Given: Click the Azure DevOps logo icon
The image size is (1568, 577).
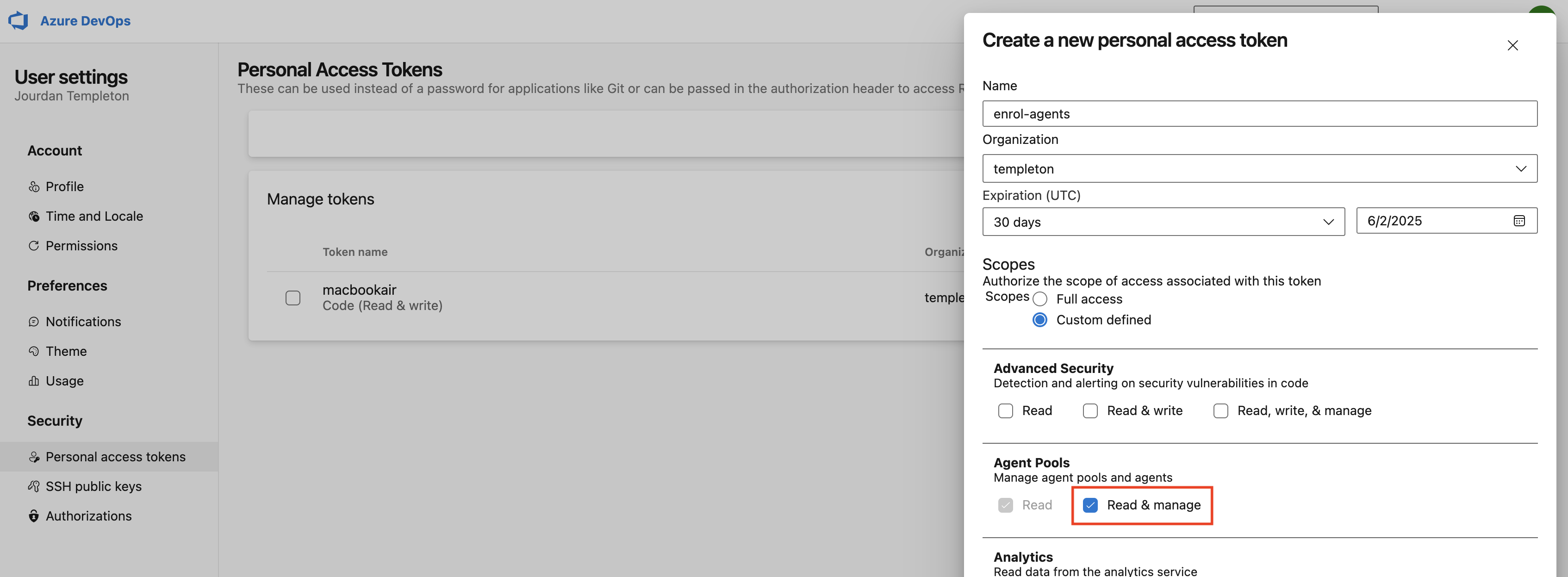Looking at the screenshot, I should (18, 21).
